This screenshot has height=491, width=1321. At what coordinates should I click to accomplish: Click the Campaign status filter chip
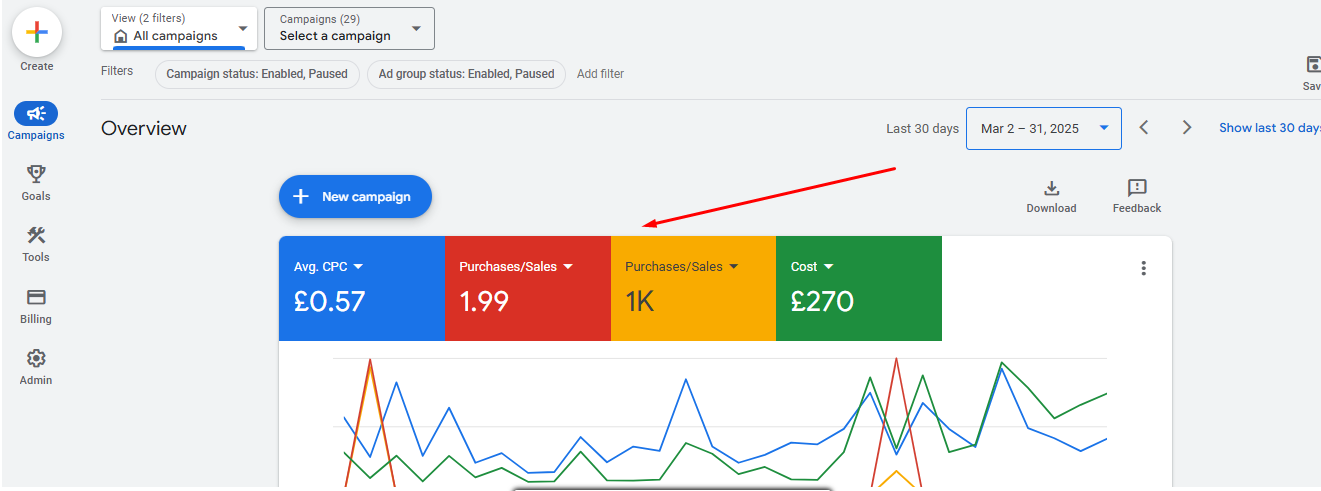(257, 74)
